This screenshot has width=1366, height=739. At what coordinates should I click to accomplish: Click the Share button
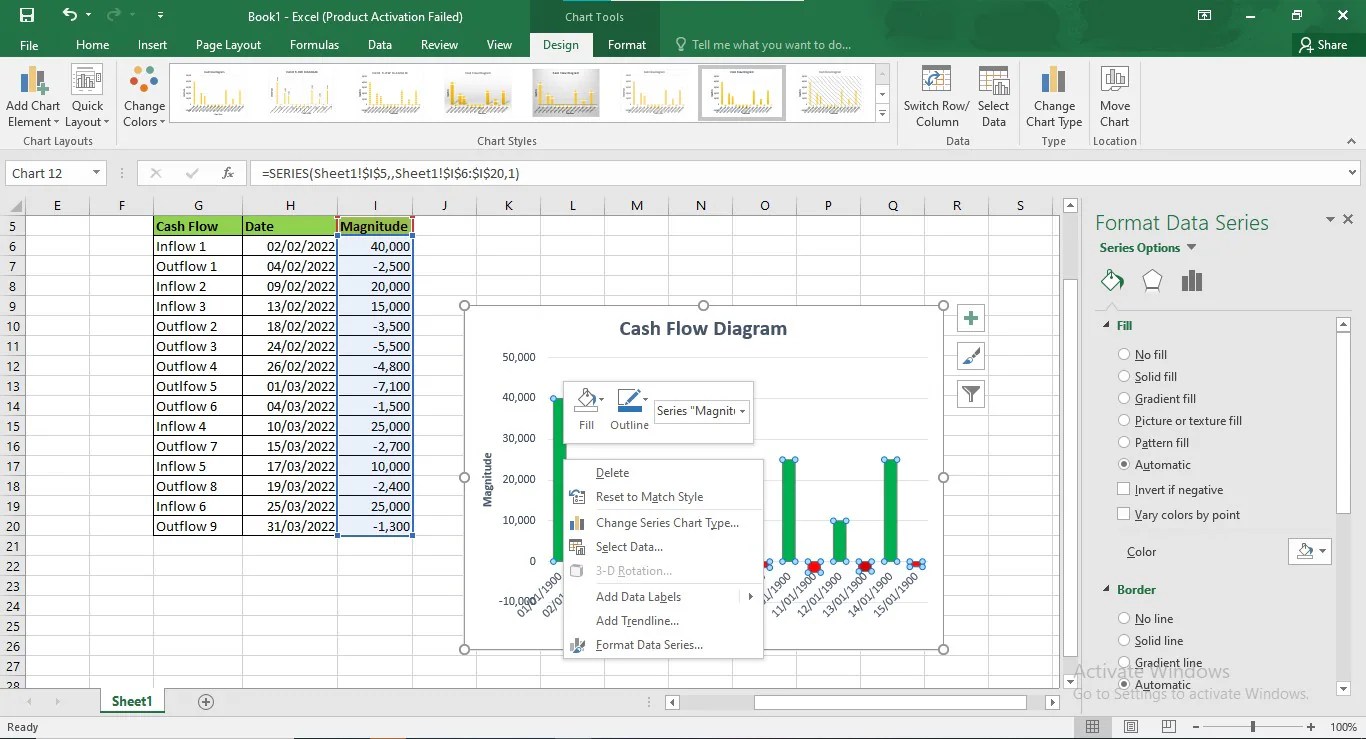click(1326, 45)
